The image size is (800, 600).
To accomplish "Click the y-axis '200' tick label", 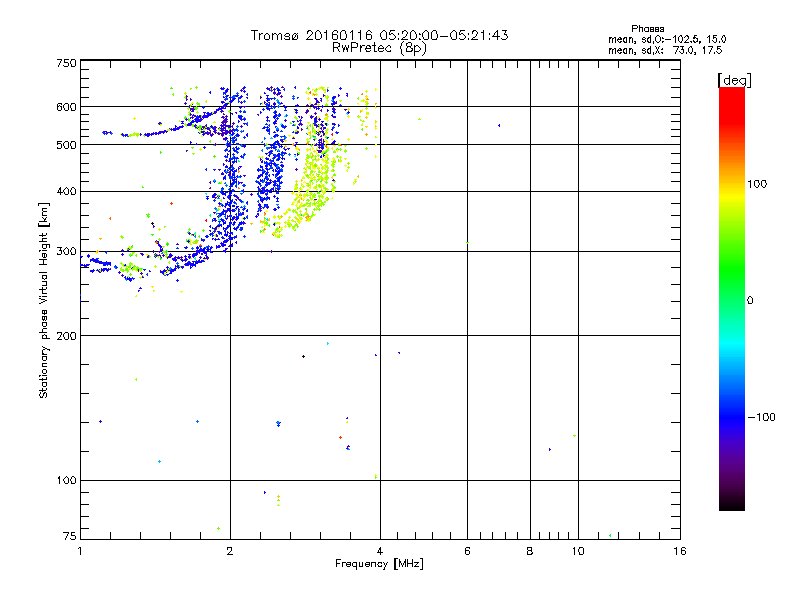I will (x=66, y=336).
